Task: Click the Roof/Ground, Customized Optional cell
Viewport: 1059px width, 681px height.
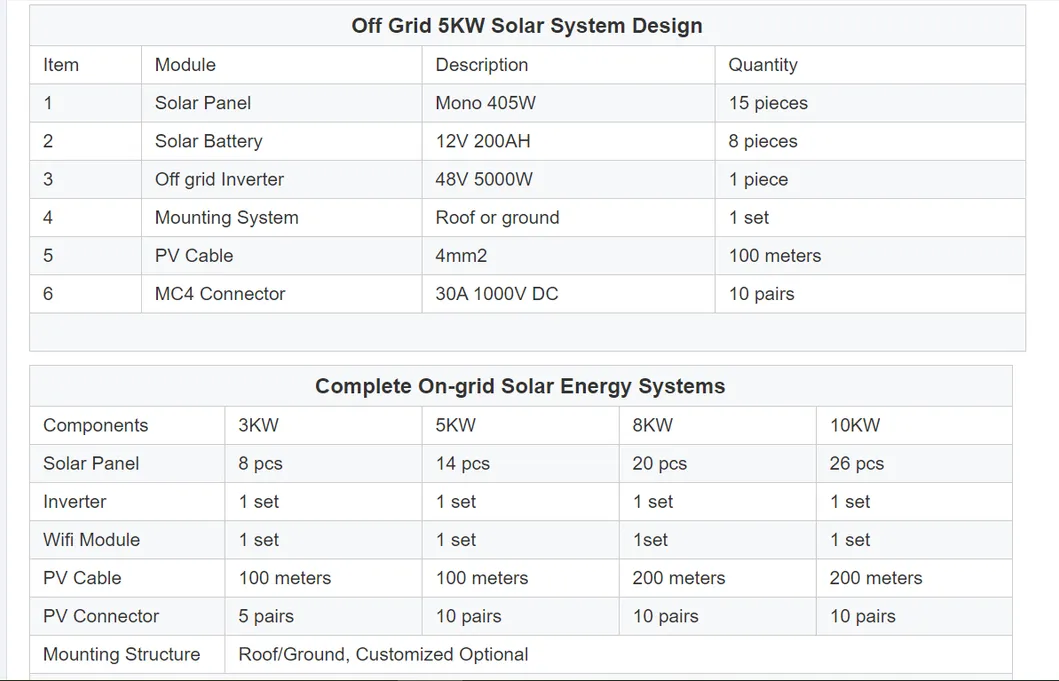Action: point(382,654)
